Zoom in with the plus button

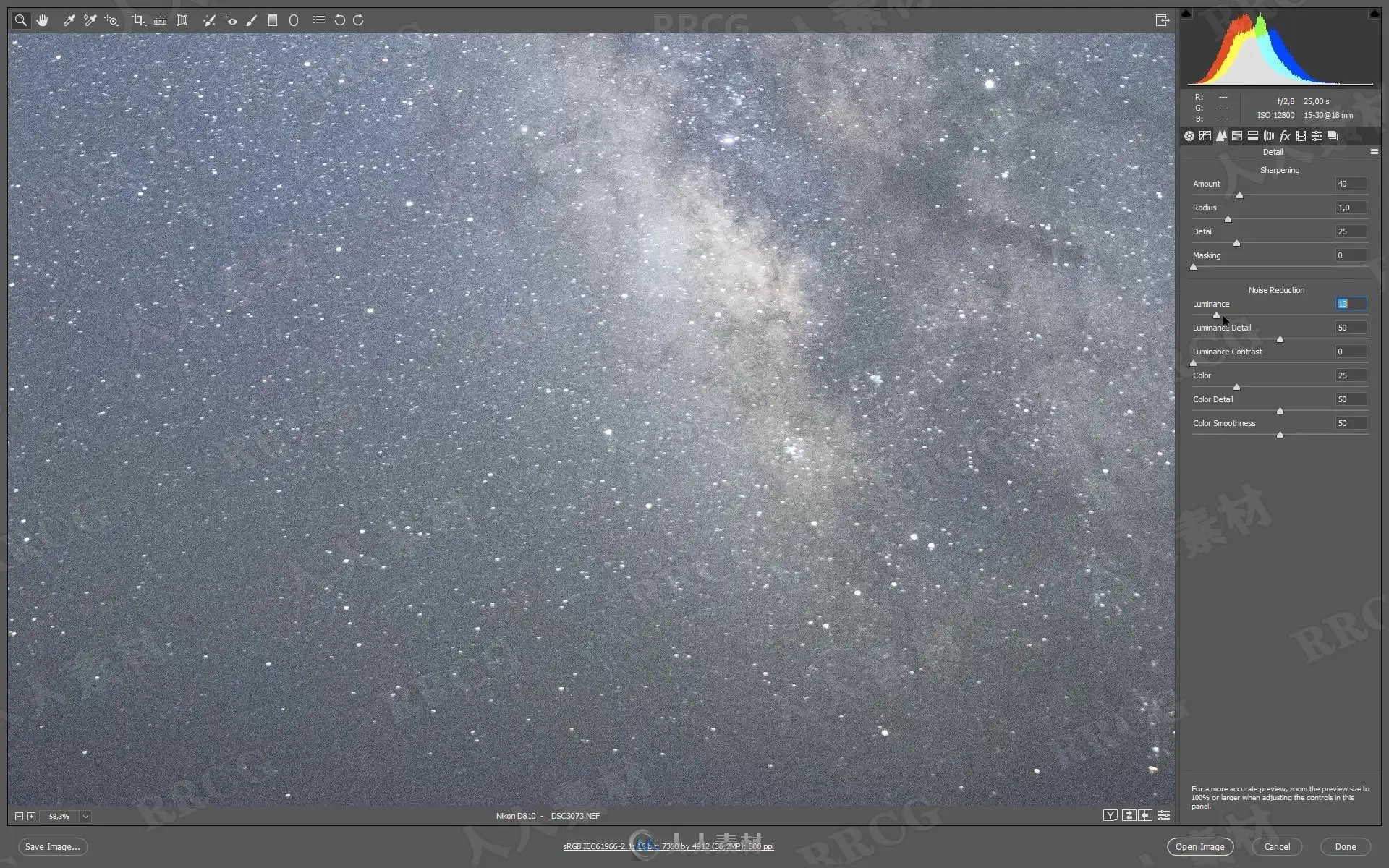pos(31,817)
